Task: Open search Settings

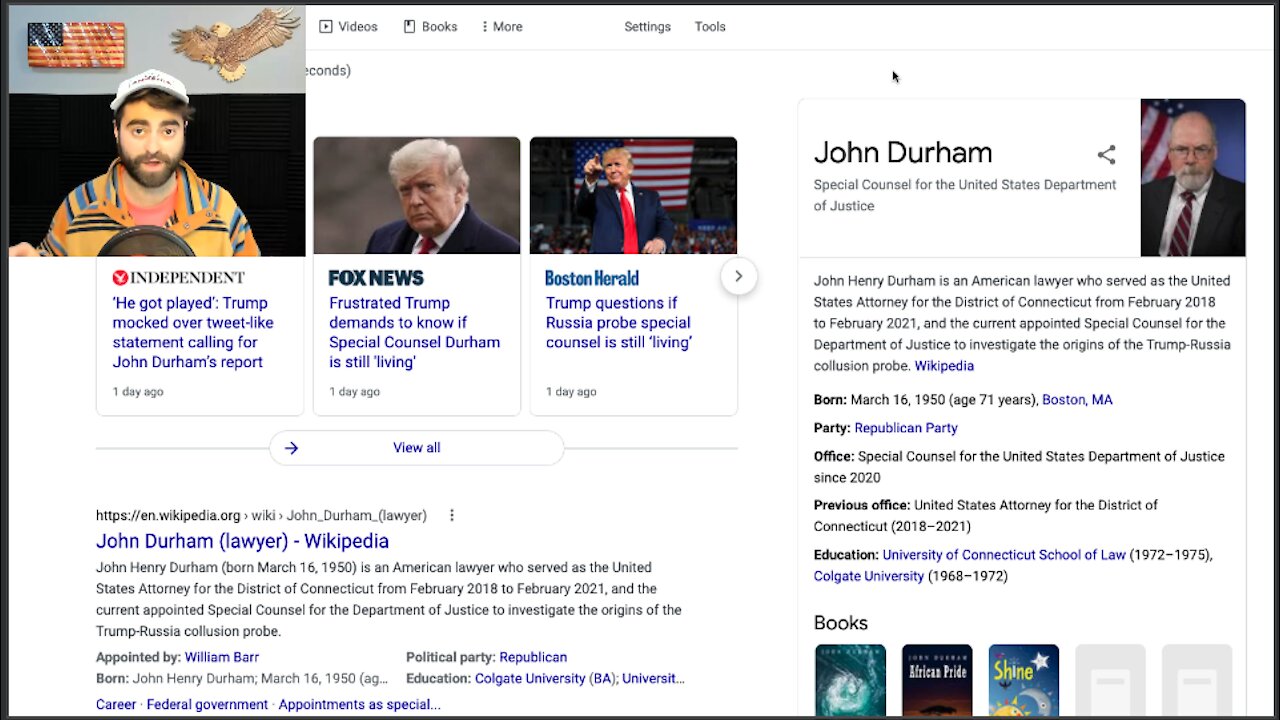Action: pos(647,27)
